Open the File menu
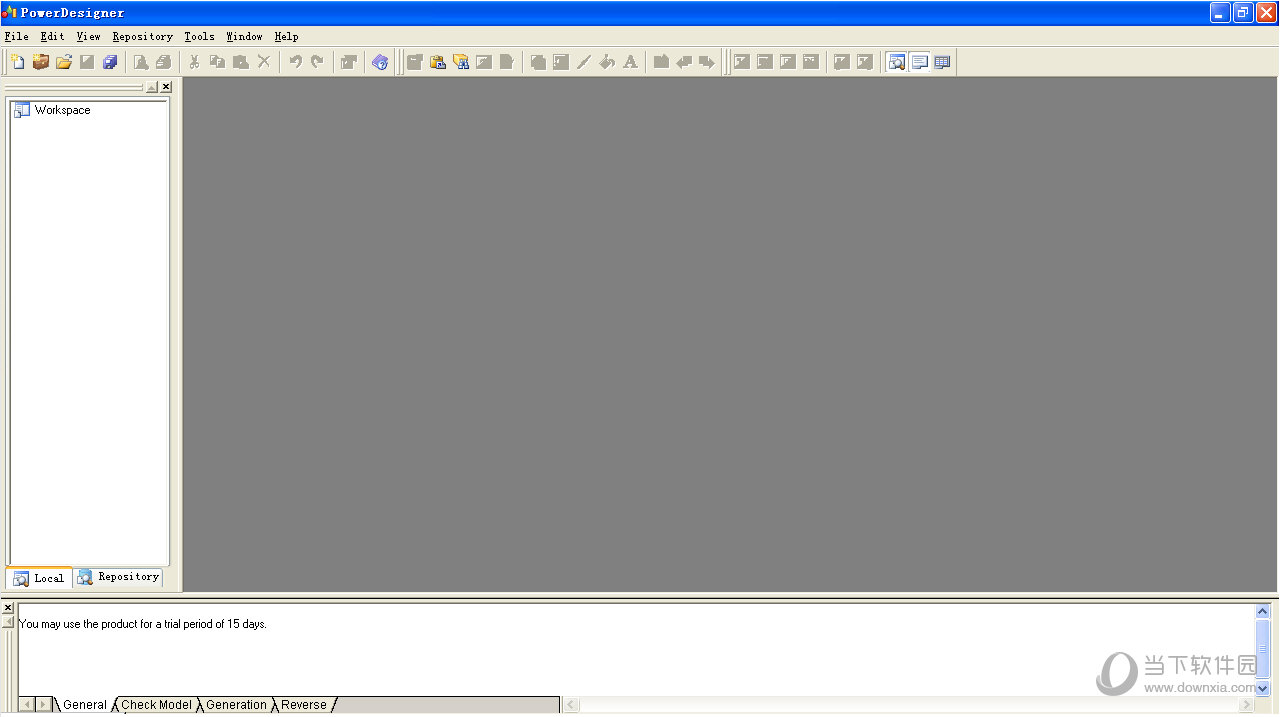The width and height of the screenshot is (1281, 717). click(17, 36)
